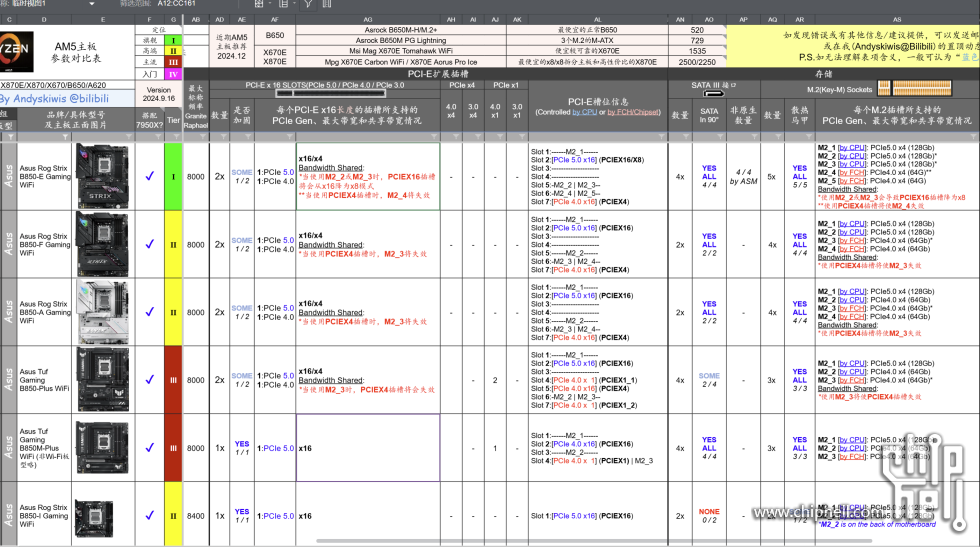This screenshot has width=980, height=547.
Task: Select the 'Asus Rog Strix B850-A Gaming WiFi' name cell
Action: 44,312
